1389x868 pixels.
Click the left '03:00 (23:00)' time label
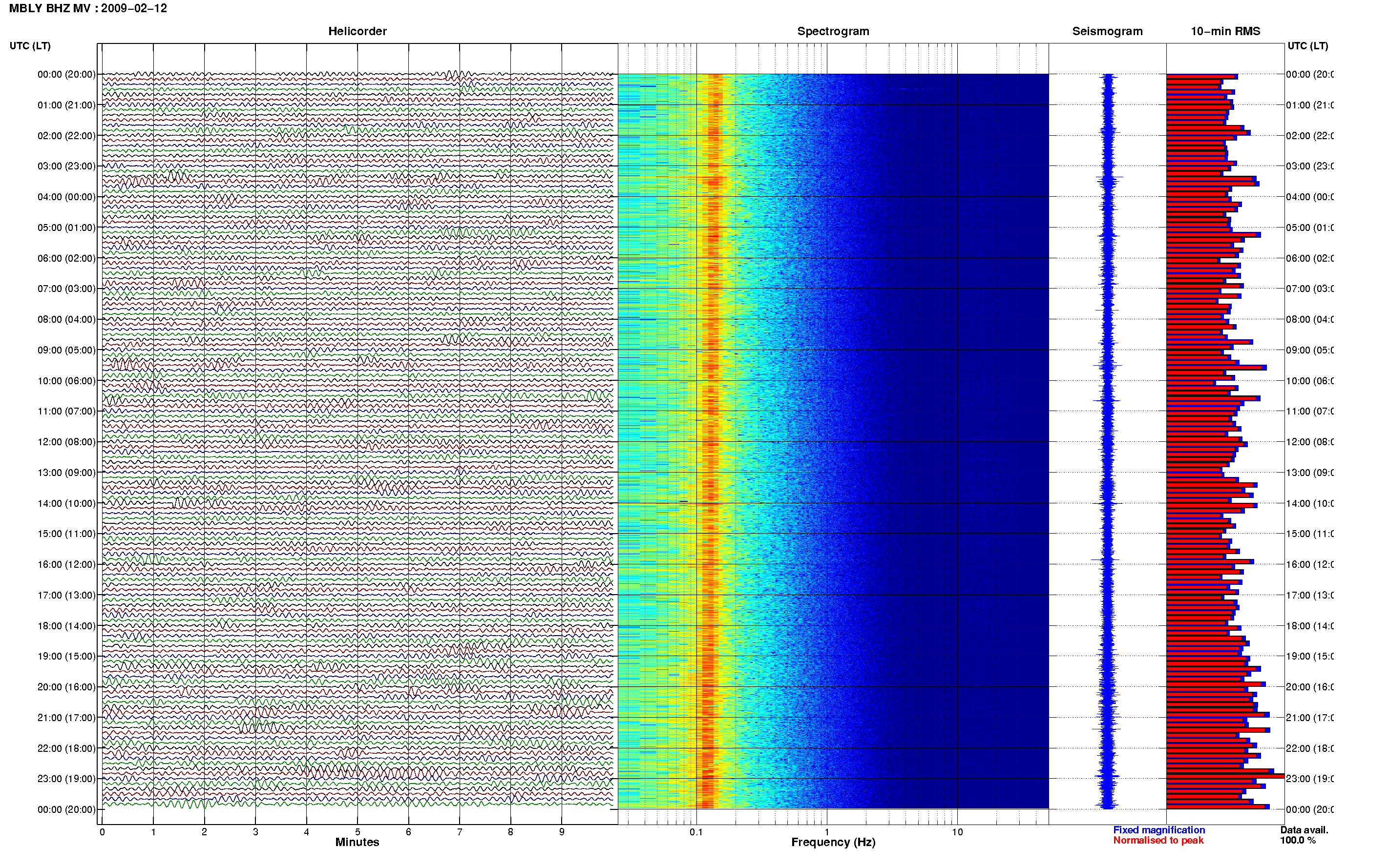(66, 166)
